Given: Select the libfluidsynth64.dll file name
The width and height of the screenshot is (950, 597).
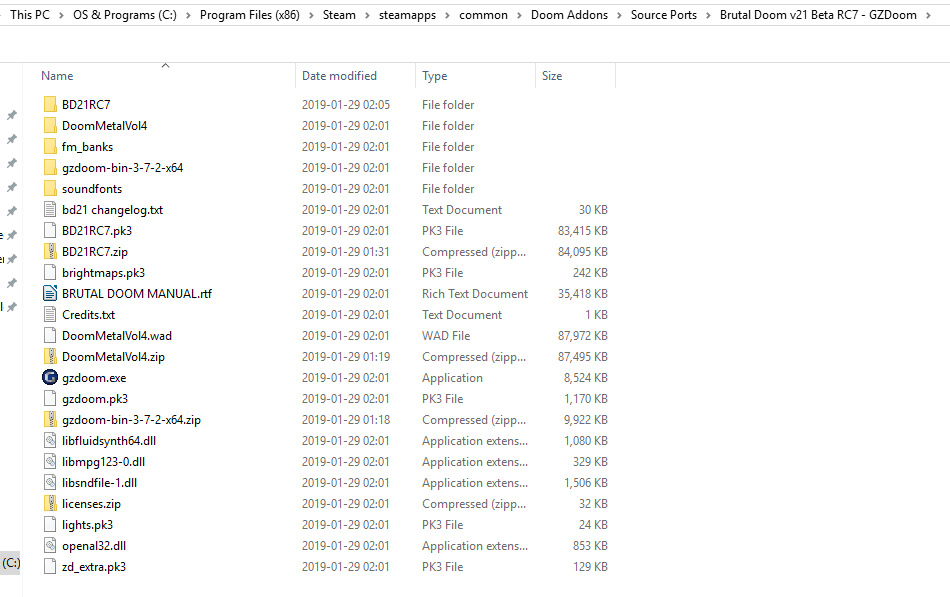Looking at the screenshot, I should click(109, 441).
